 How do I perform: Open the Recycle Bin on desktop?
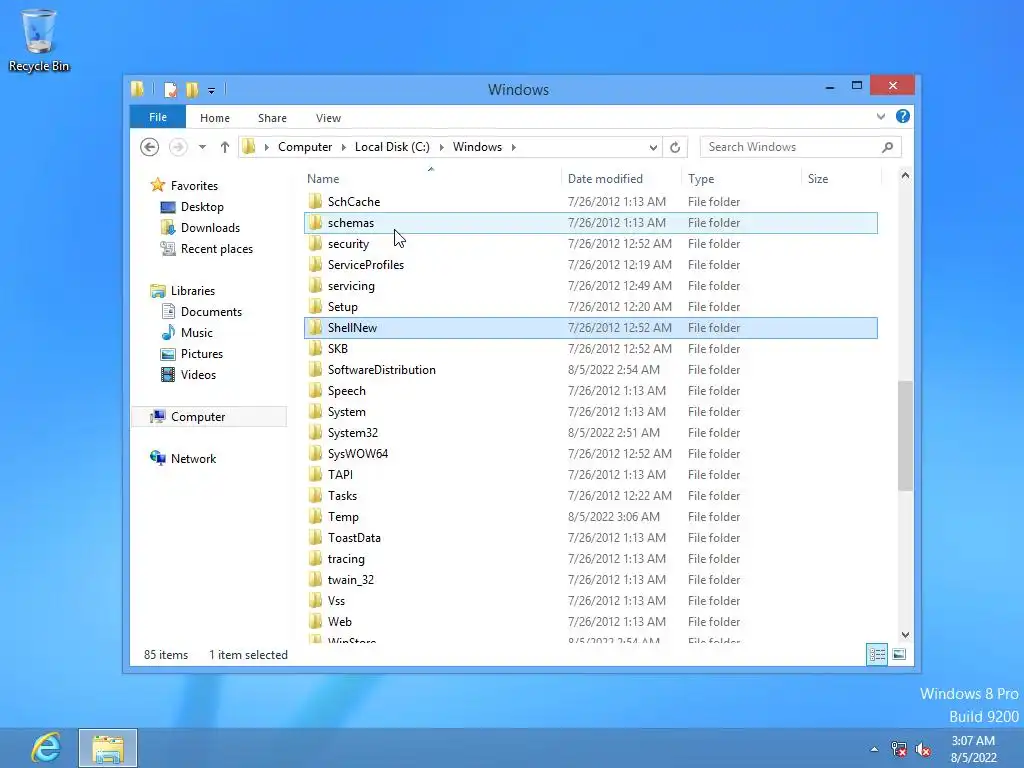39,39
